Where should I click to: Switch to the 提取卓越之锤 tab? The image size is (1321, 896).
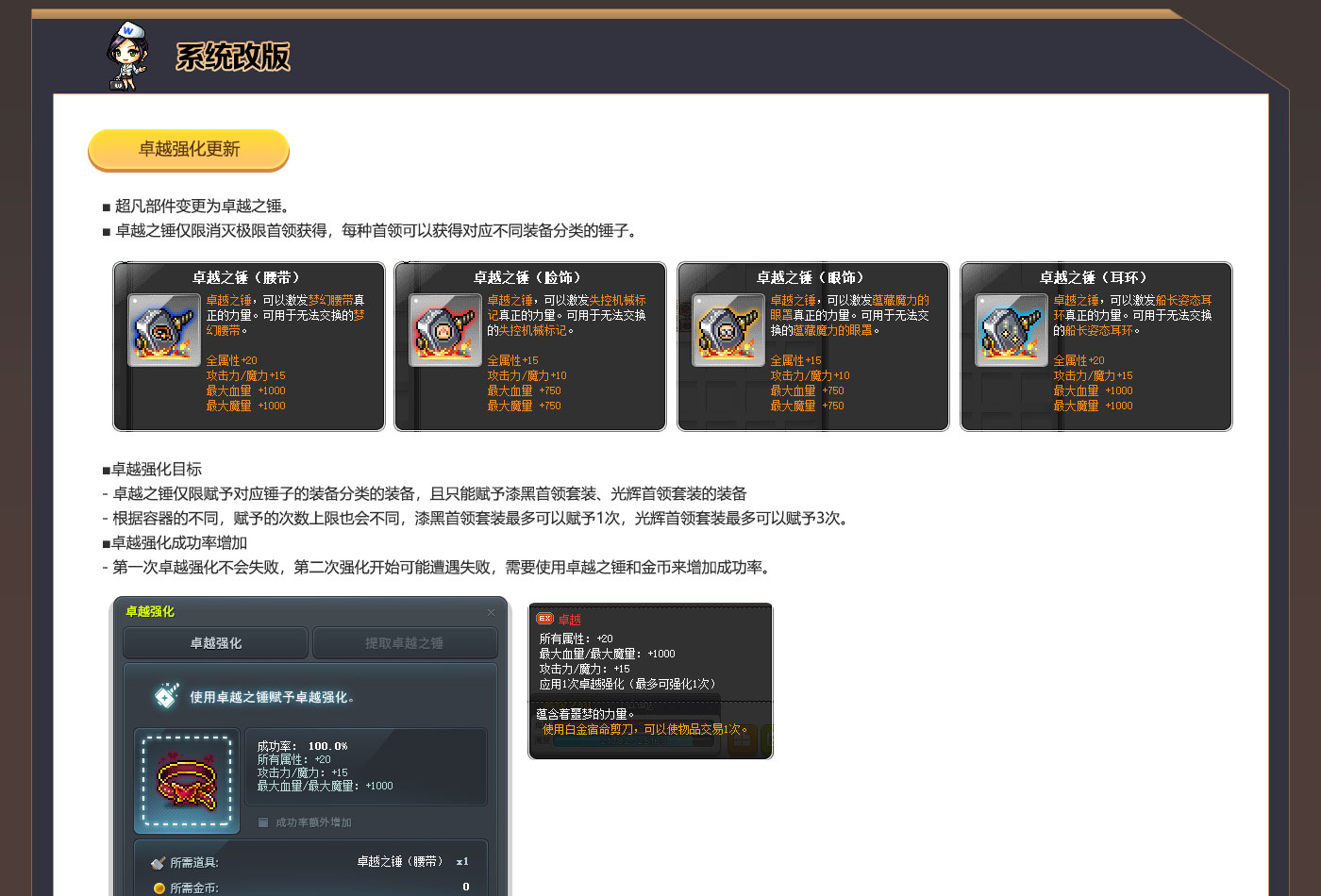click(x=405, y=642)
